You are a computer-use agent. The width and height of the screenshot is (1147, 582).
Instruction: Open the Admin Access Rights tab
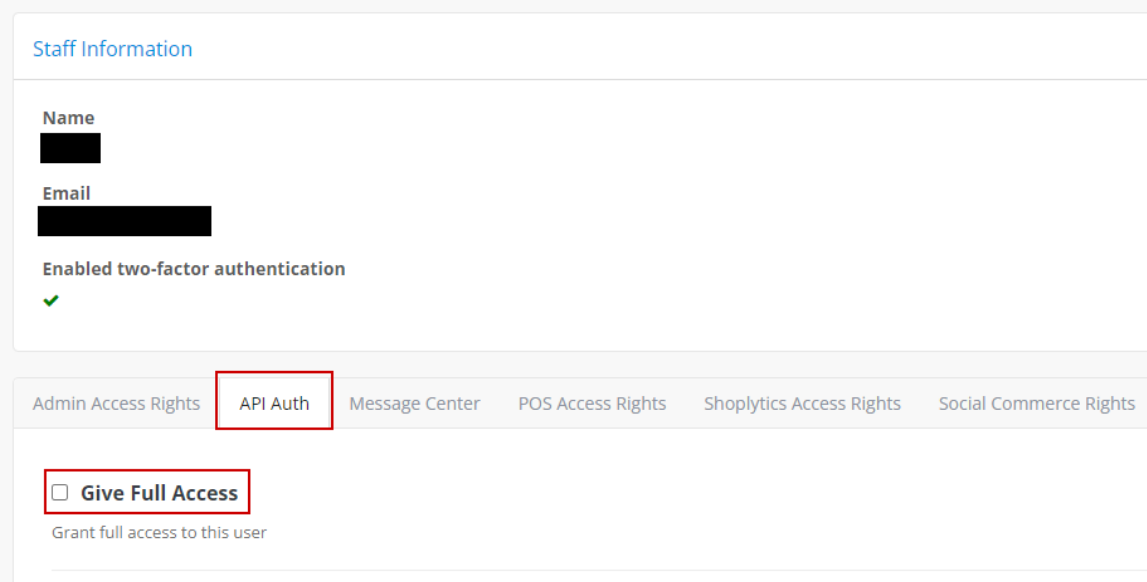coord(116,404)
